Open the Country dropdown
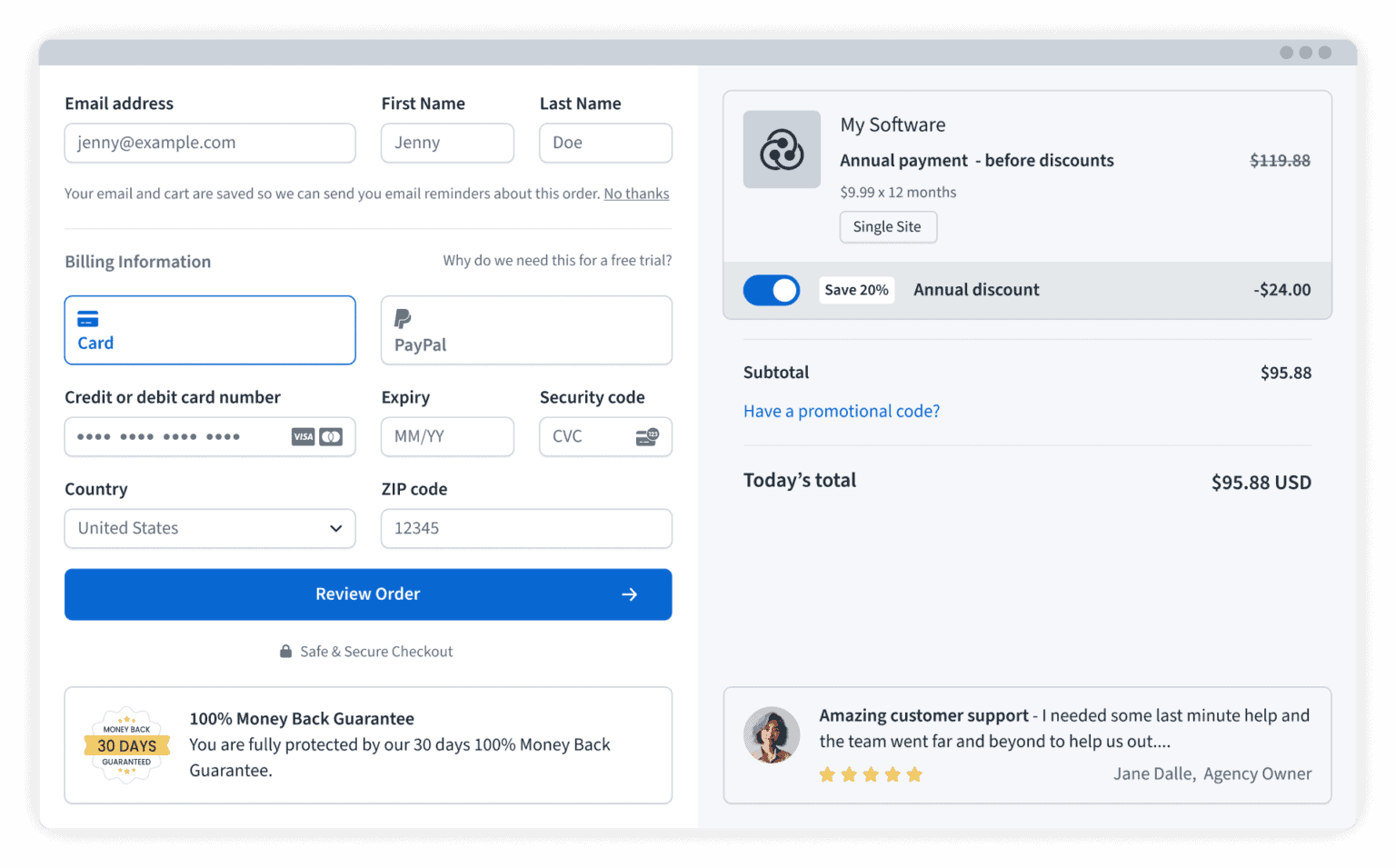The width and height of the screenshot is (1396, 868). click(x=210, y=529)
